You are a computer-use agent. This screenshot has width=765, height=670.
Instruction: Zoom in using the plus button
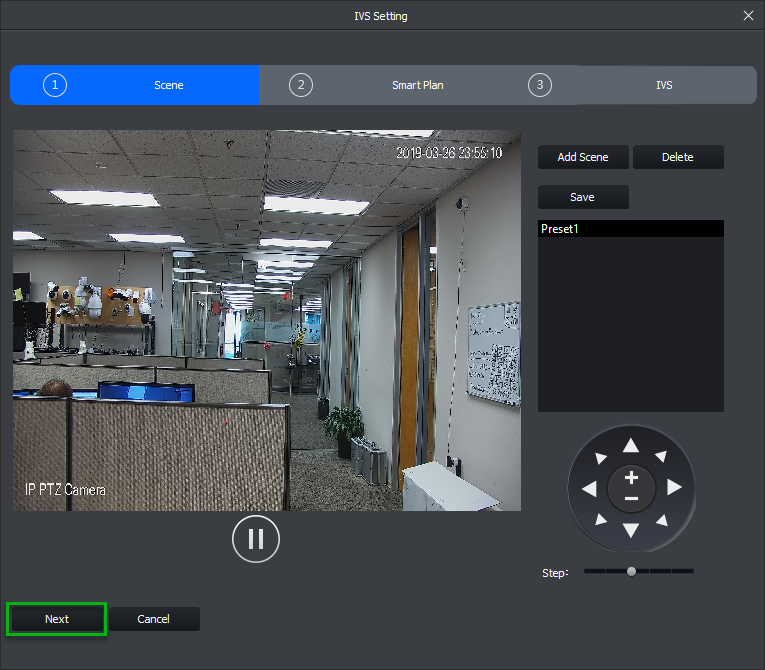631,479
